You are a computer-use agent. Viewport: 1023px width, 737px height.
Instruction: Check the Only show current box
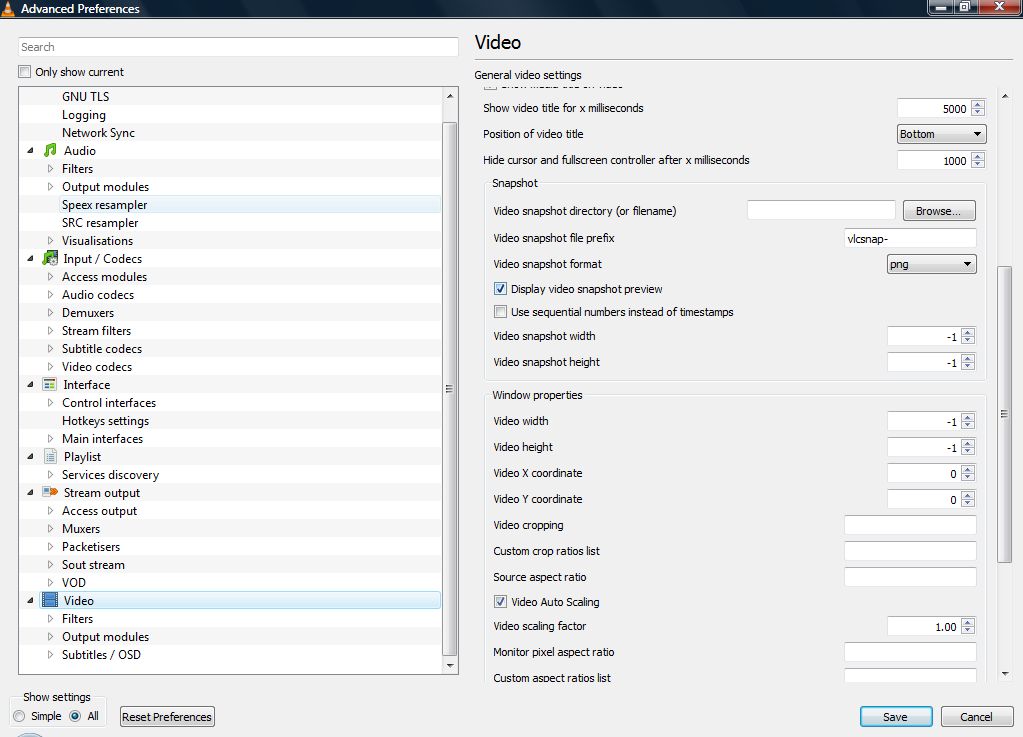[x=25, y=72]
